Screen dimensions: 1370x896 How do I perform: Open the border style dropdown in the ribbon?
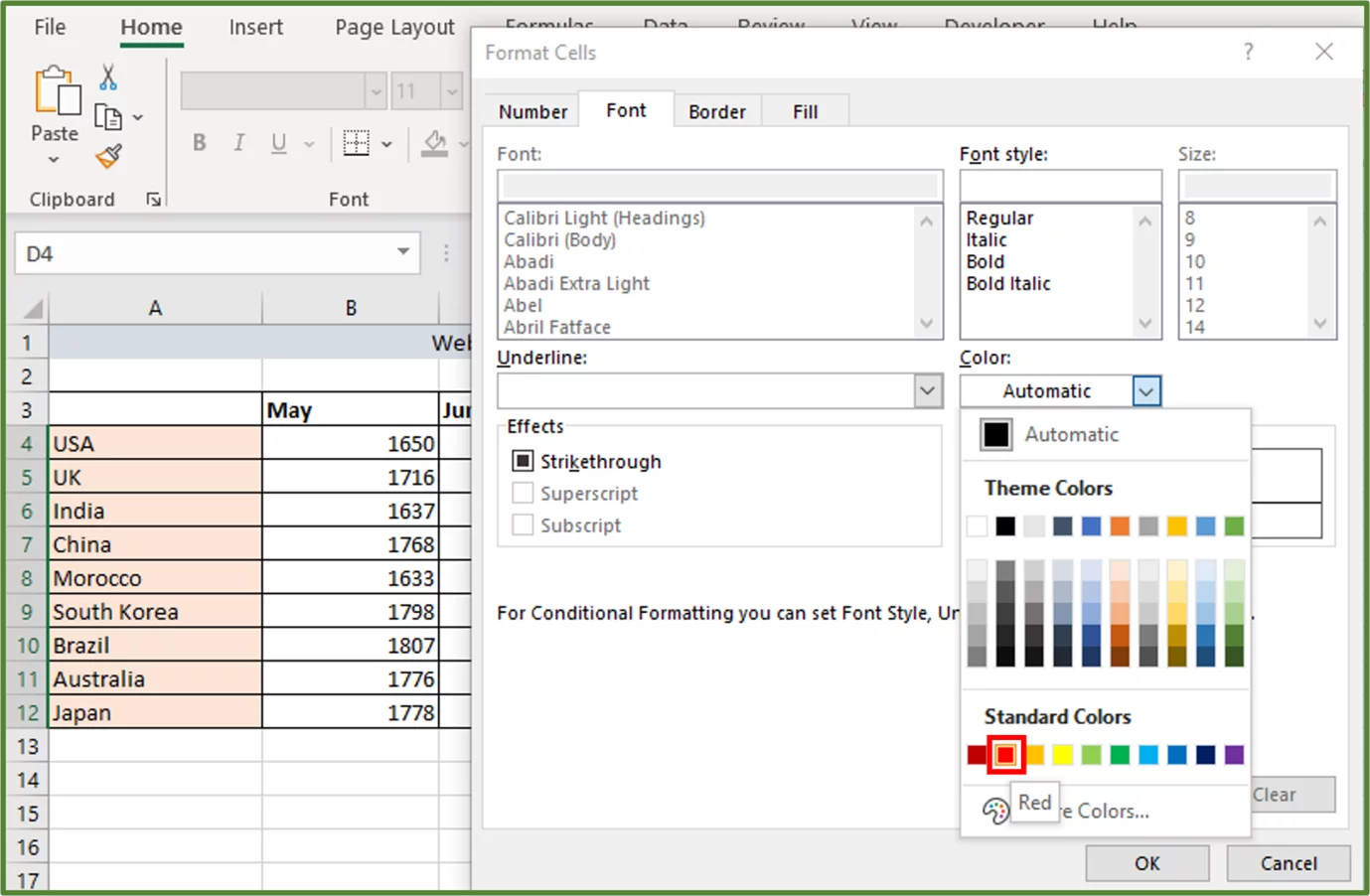(x=386, y=143)
